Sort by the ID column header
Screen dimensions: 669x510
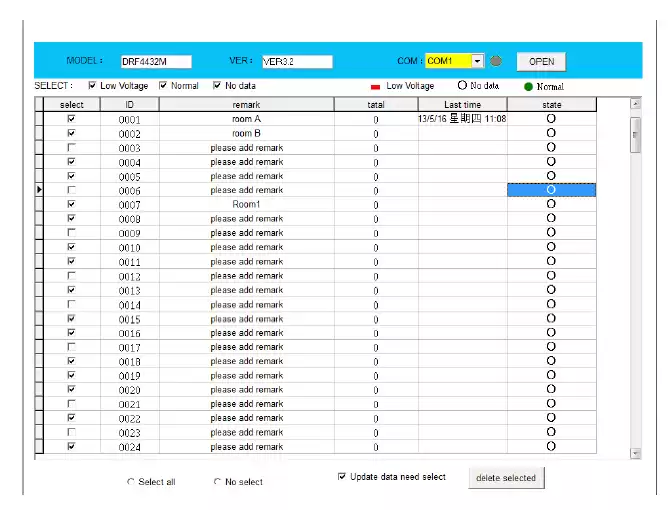(129, 104)
